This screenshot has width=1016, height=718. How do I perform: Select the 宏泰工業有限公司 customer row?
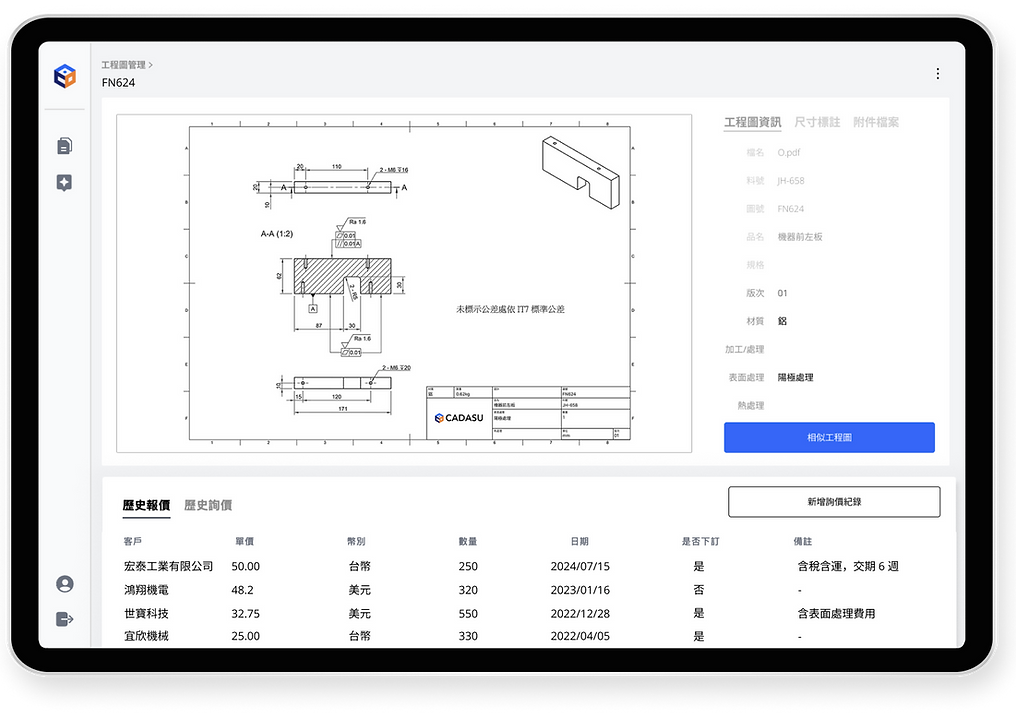tap(529, 566)
